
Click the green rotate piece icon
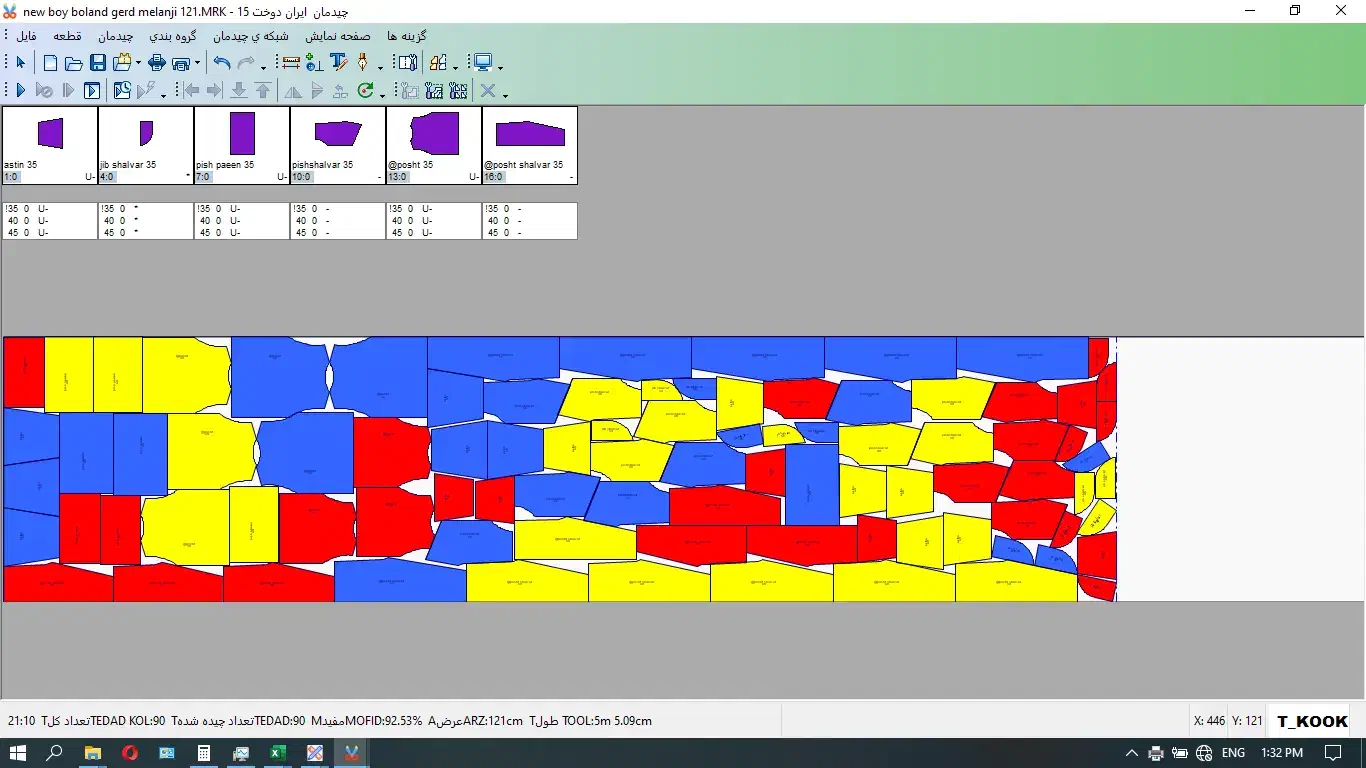tap(366, 91)
